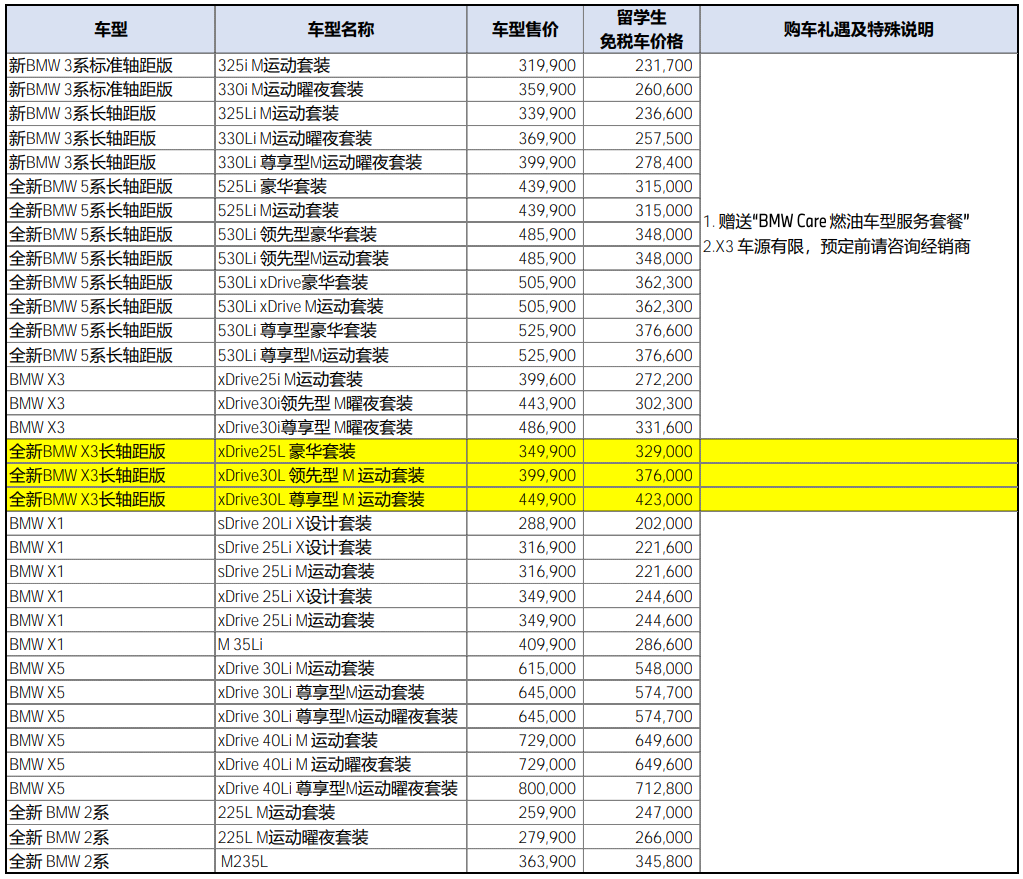Select the tax-free price 712,800
Image resolution: width=1023 pixels, height=879 pixels.
point(664,789)
